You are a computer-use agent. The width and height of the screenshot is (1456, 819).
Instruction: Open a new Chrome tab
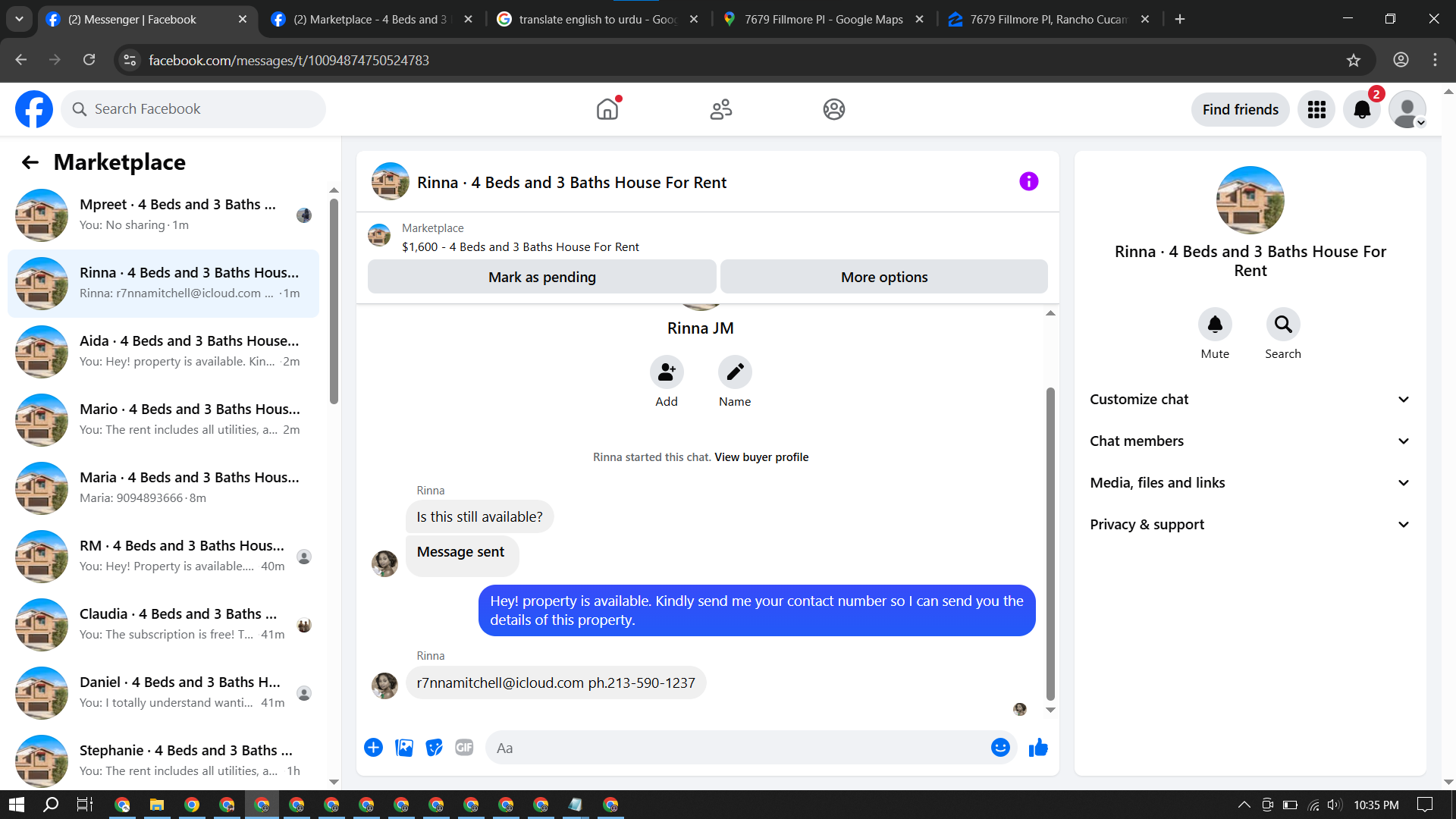1180,19
